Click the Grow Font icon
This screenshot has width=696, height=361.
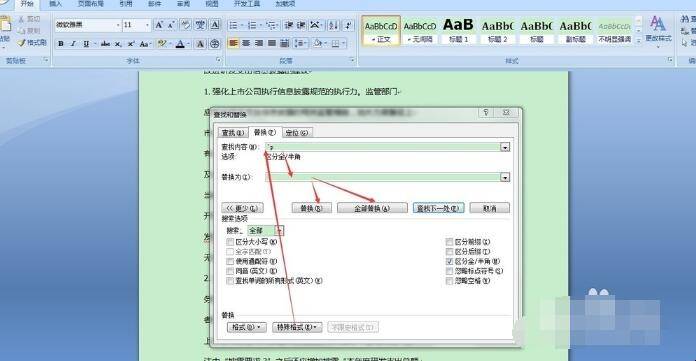159,25
